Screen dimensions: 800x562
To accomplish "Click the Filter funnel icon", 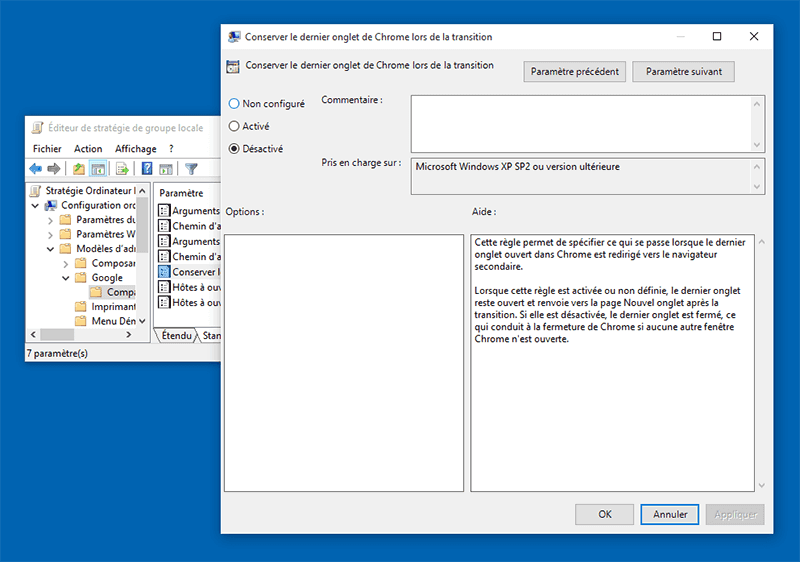I will [191, 169].
